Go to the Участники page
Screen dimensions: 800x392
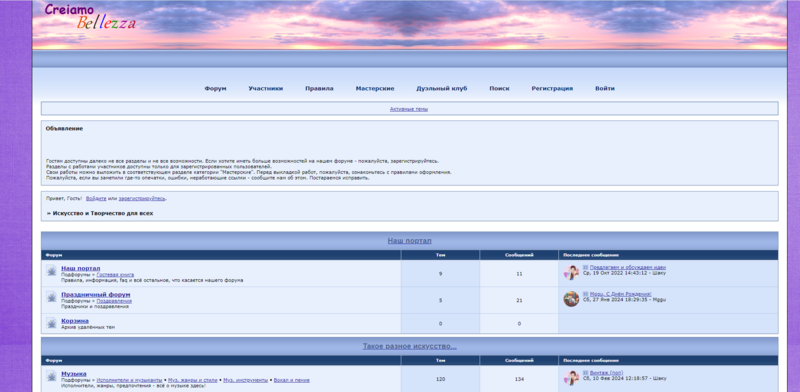tap(266, 88)
